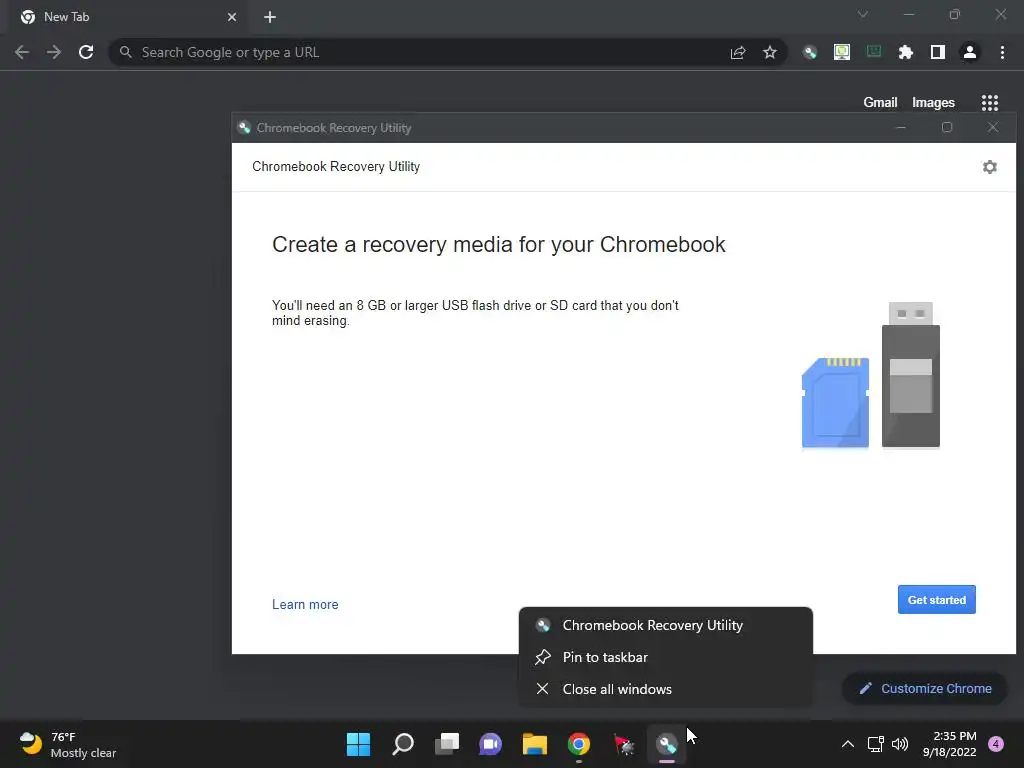The height and width of the screenshot is (768, 1024).
Task: Select Chromebook Recovery Utility jump list entry
Action: tap(665, 625)
